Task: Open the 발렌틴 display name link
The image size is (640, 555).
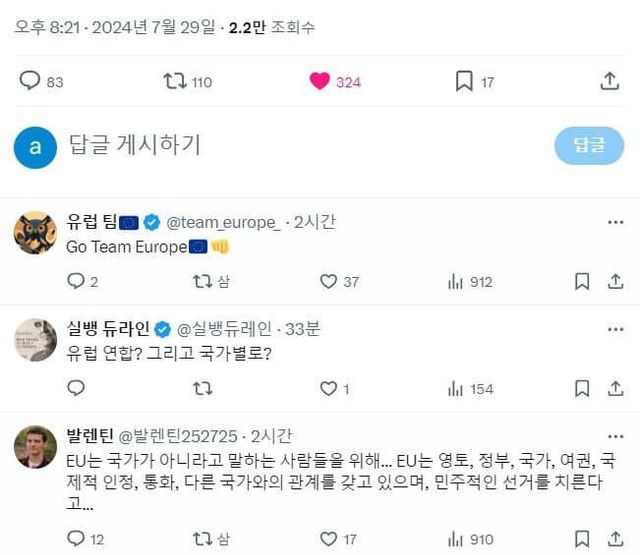Action: point(90,435)
